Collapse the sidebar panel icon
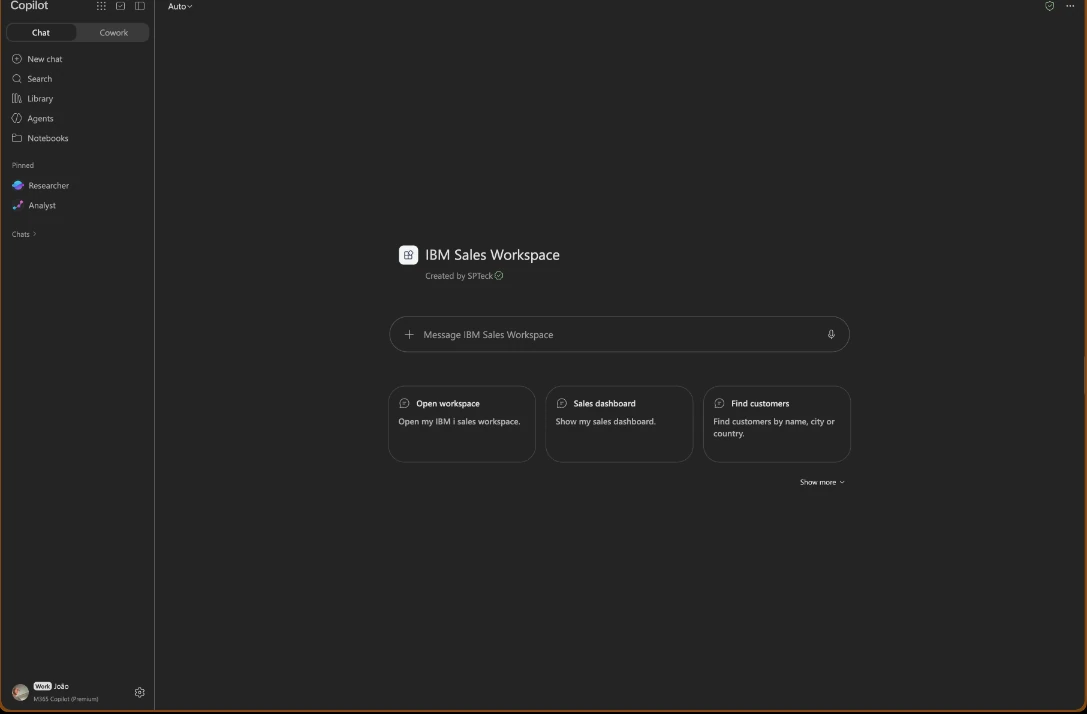The height and width of the screenshot is (714, 1087). point(140,6)
